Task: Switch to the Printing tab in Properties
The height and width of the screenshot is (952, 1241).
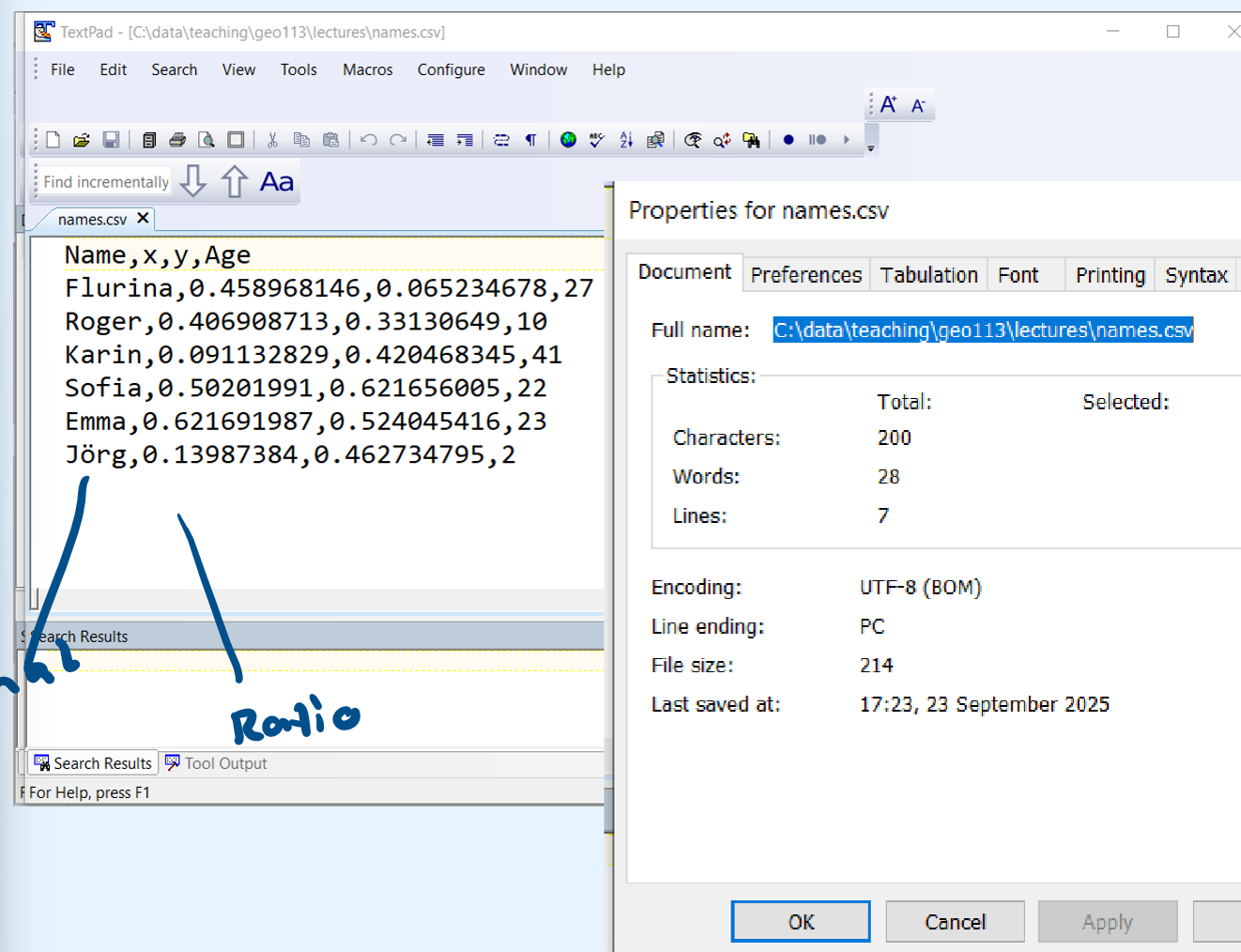Action: [1111, 275]
